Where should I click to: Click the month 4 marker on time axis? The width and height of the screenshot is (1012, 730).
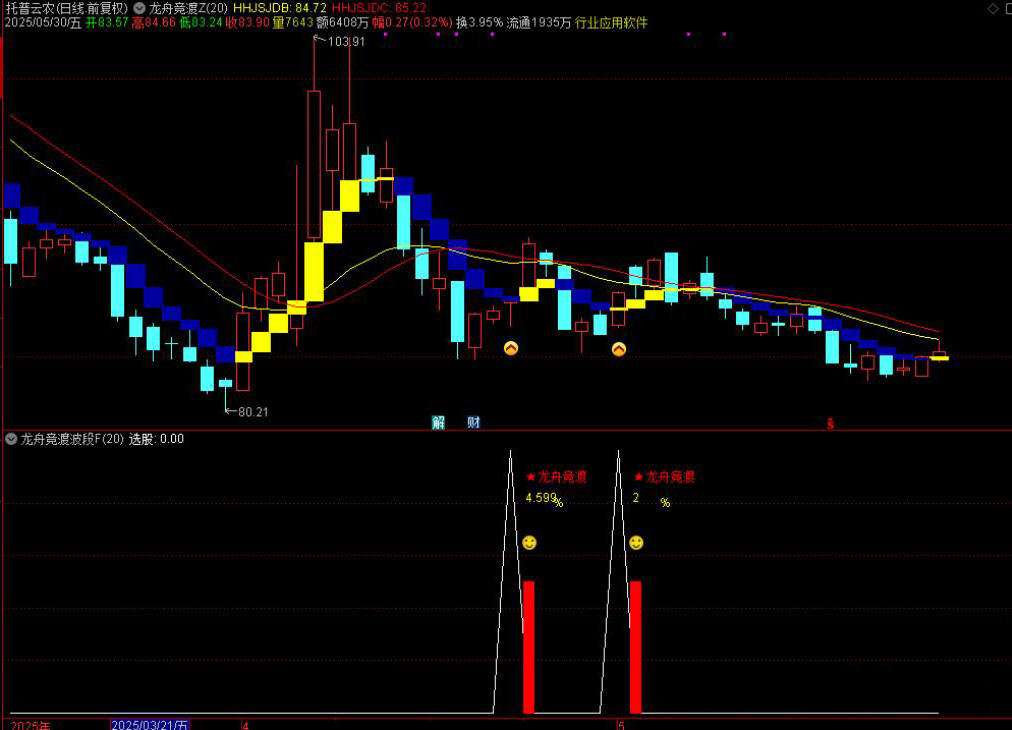coord(245,724)
